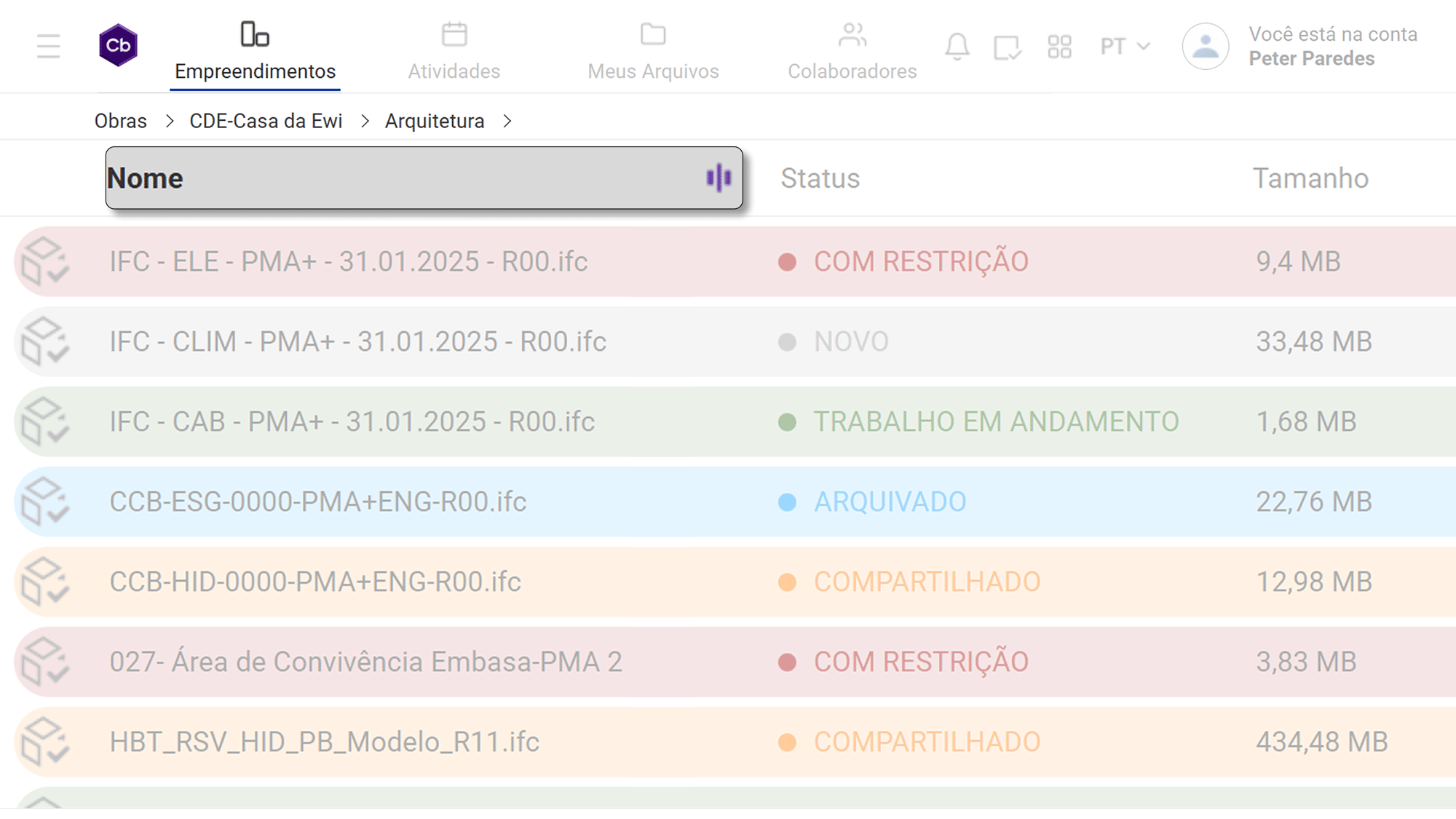Screen dimensions: 1456x819
Task: Open the notifications bell icon
Action: (957, 47)
